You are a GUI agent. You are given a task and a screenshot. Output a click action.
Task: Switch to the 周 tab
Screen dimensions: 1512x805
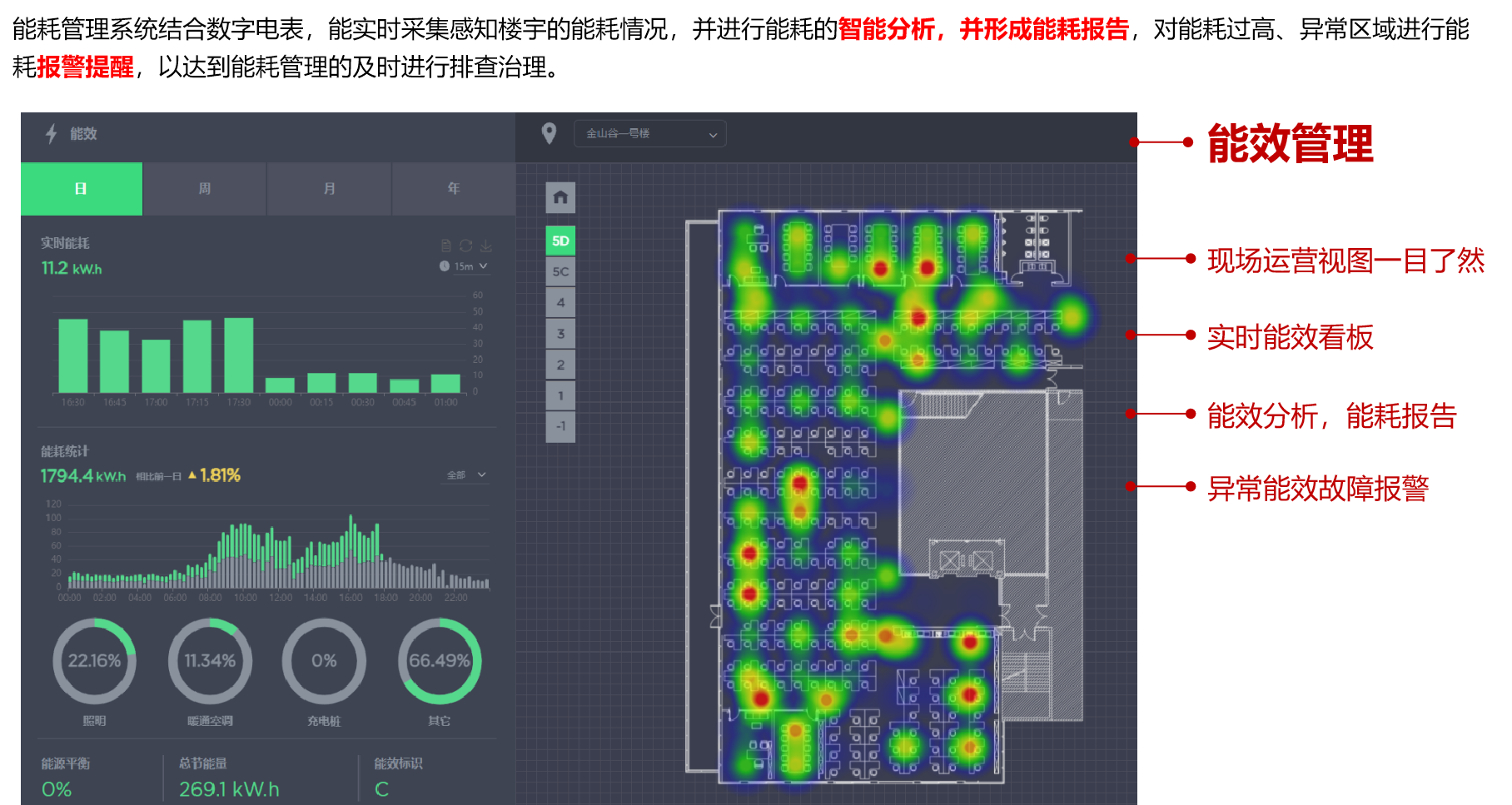click(205, 189)
